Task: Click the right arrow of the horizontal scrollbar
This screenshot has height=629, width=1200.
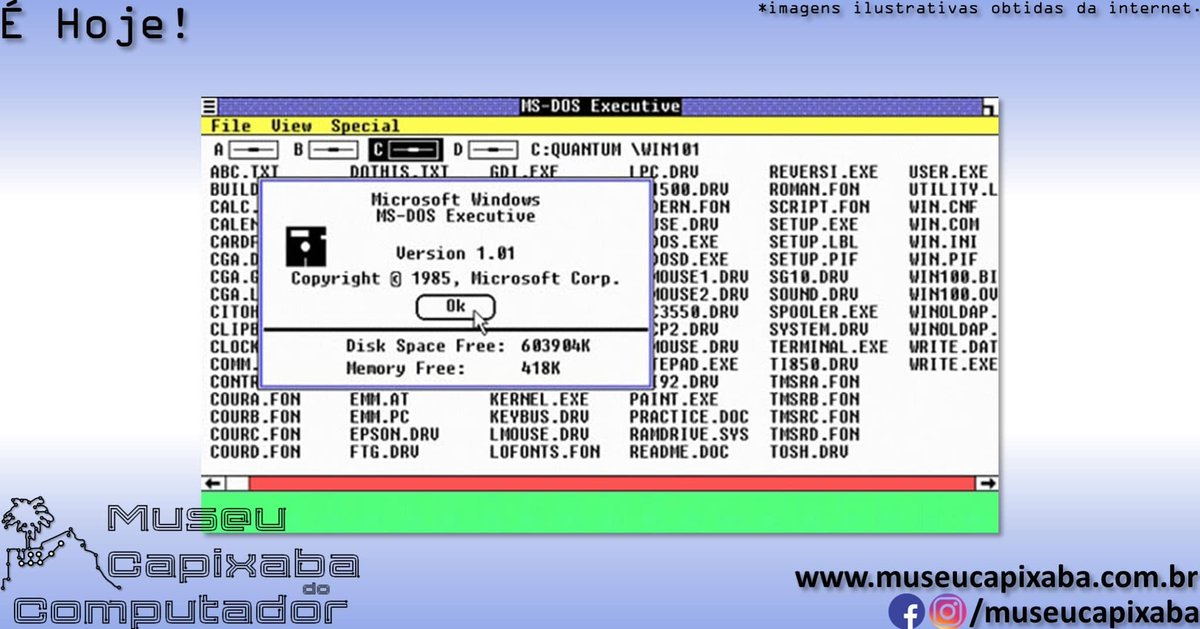Action: [x=988, y=482]
